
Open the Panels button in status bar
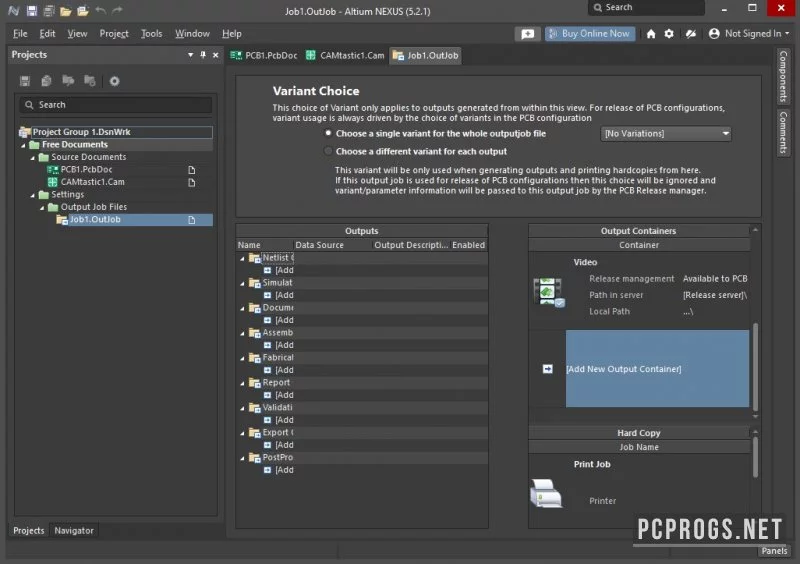(774, 551)
